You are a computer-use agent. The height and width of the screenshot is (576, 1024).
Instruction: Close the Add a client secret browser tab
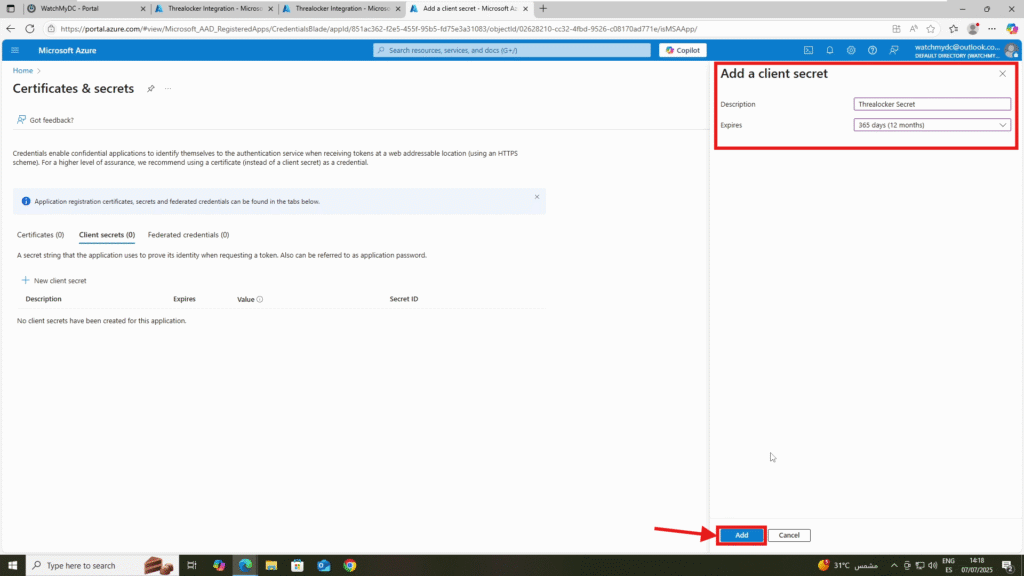tap(525, 9)
